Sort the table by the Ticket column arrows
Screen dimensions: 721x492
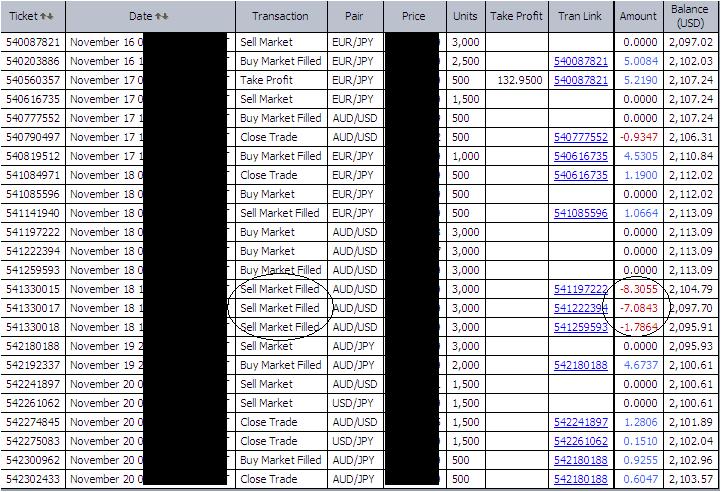pyautogui.click(x=47, y=16)
